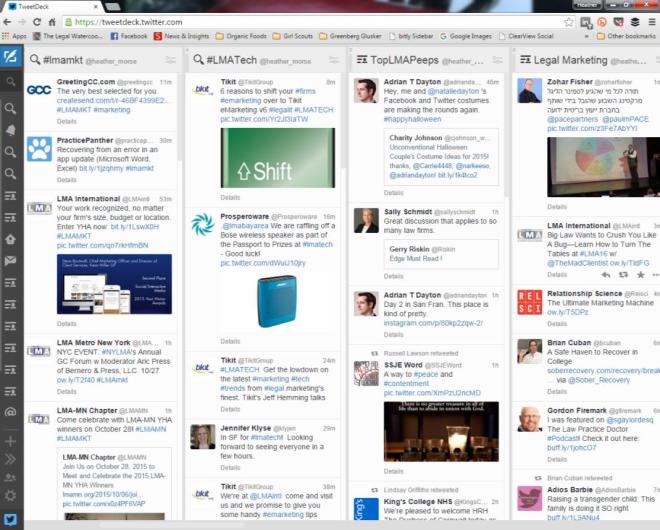Viewport: 660px width, 530px height.
Task: Add a new column with plus icon
Action: pos(11,441)
